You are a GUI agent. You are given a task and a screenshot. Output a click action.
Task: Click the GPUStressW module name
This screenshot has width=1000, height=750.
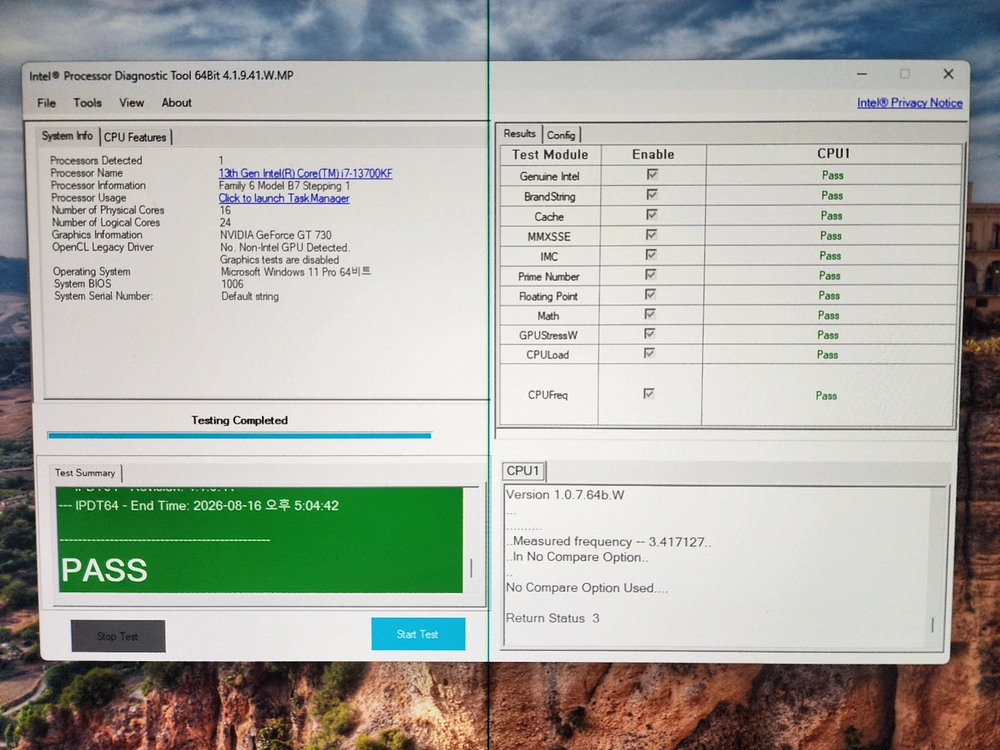point(548,335)
